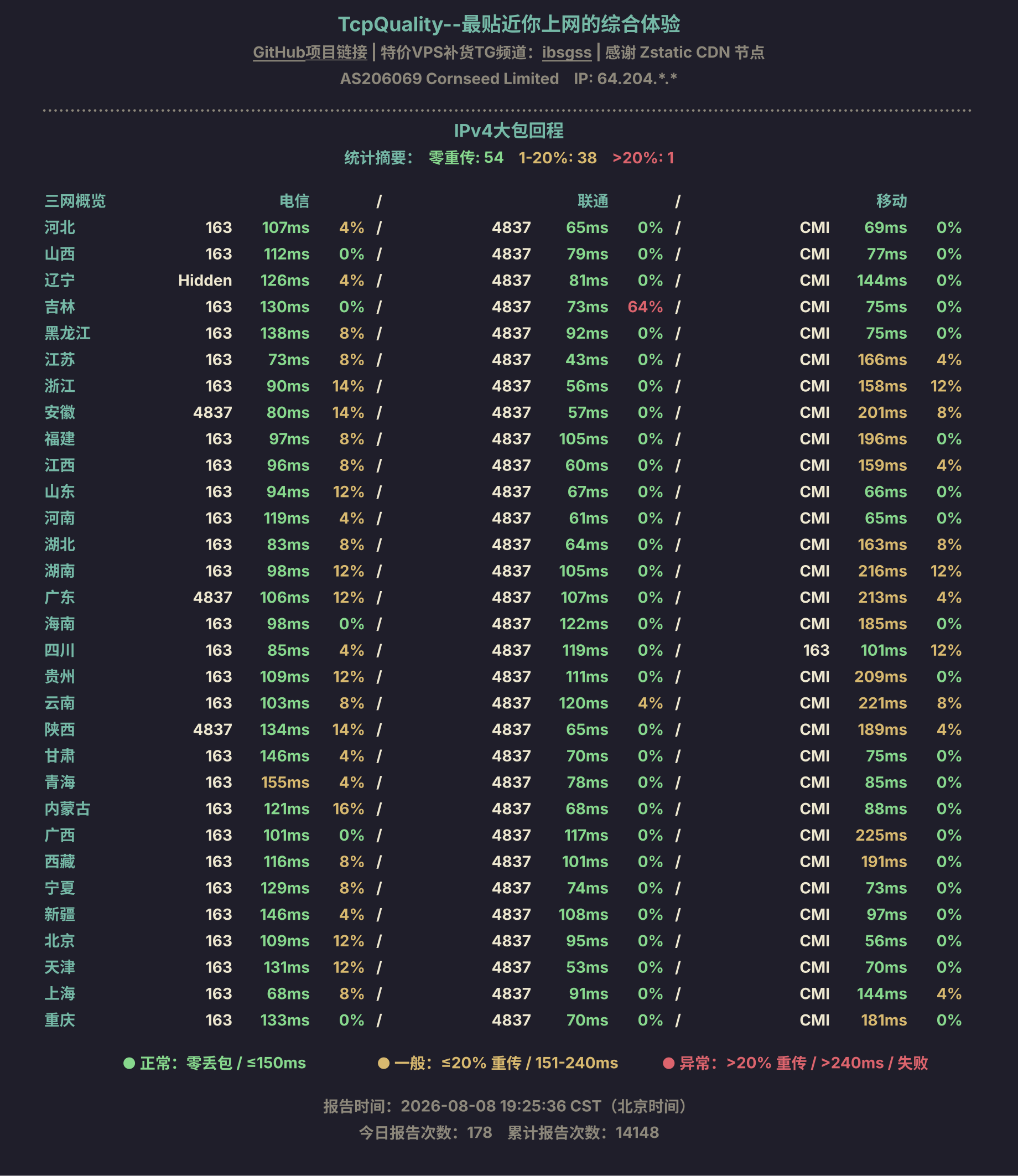Click the 155ms latency in 青海 row
The image size is (1018, 1176).
coord(285,783)
